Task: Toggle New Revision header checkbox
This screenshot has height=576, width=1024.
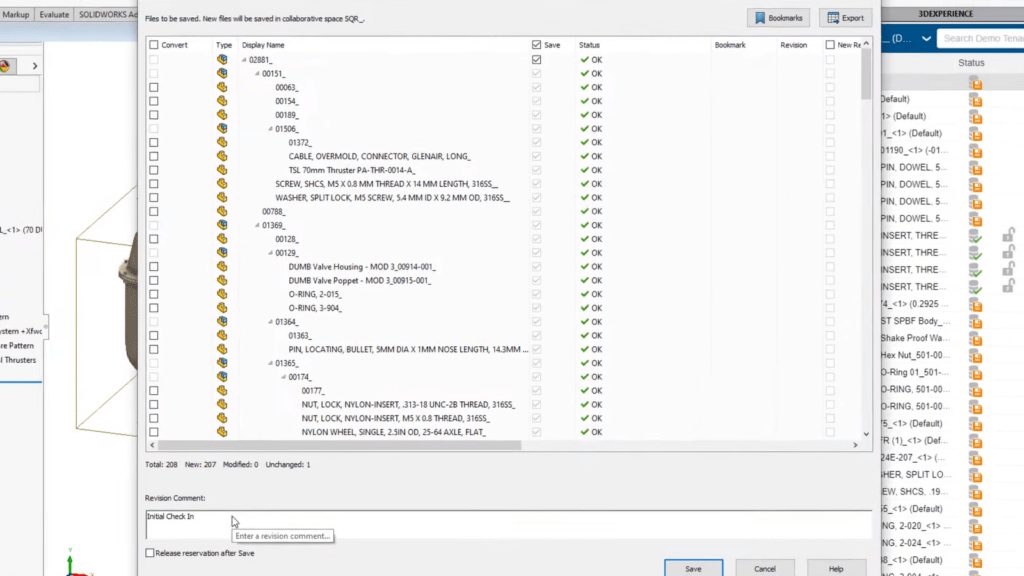Action: [830, 45]
